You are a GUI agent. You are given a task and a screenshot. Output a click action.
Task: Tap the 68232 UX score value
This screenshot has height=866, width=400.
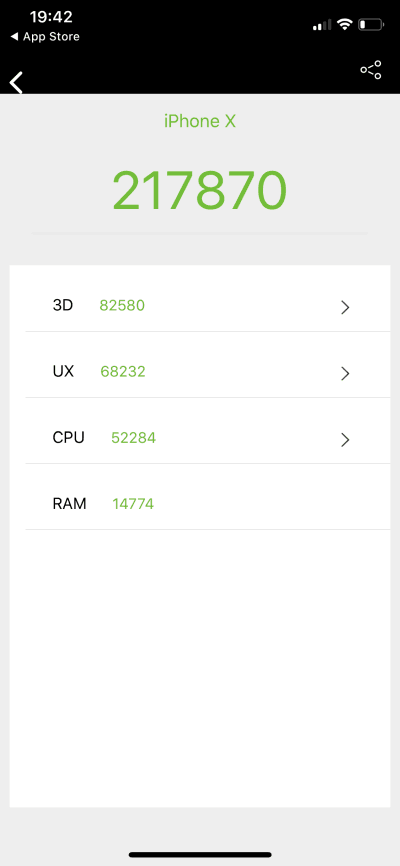click(123, 372)
